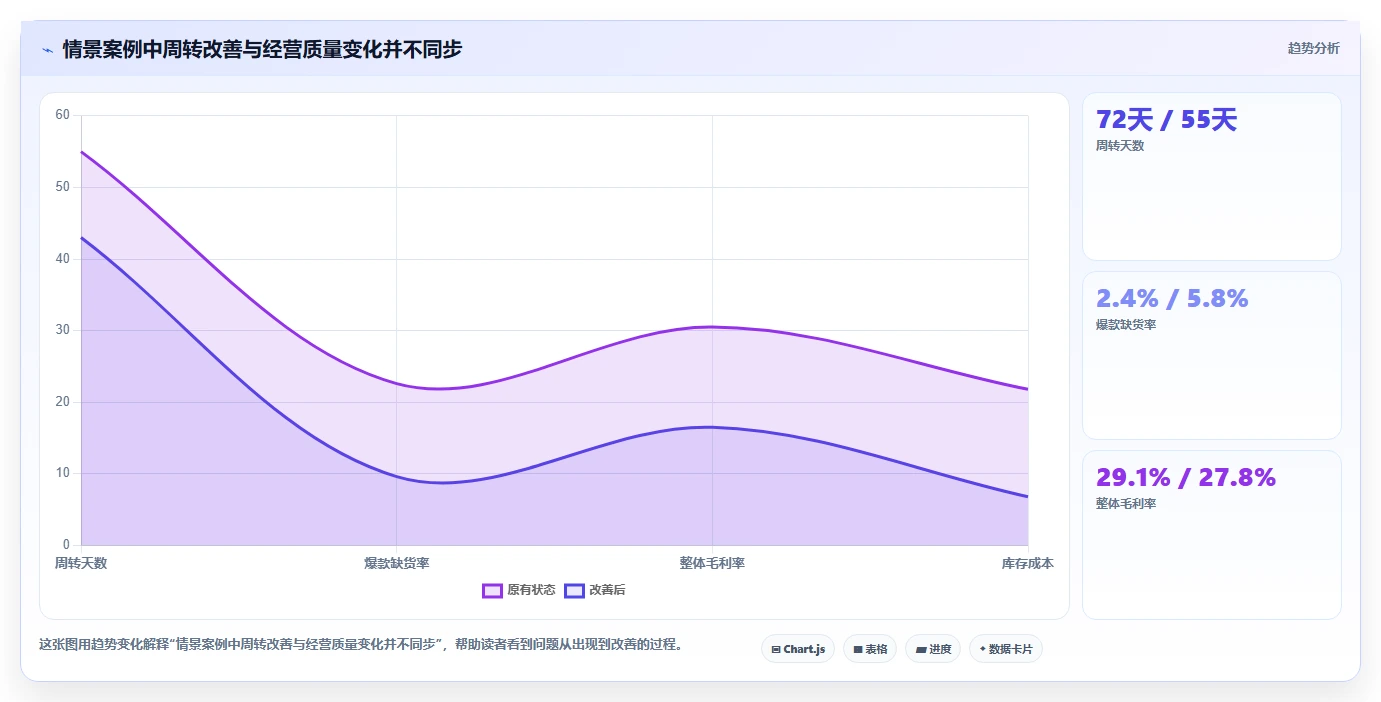Click the 进度 tag chip
Screen dimensions: 1381x702
(933, 649)
